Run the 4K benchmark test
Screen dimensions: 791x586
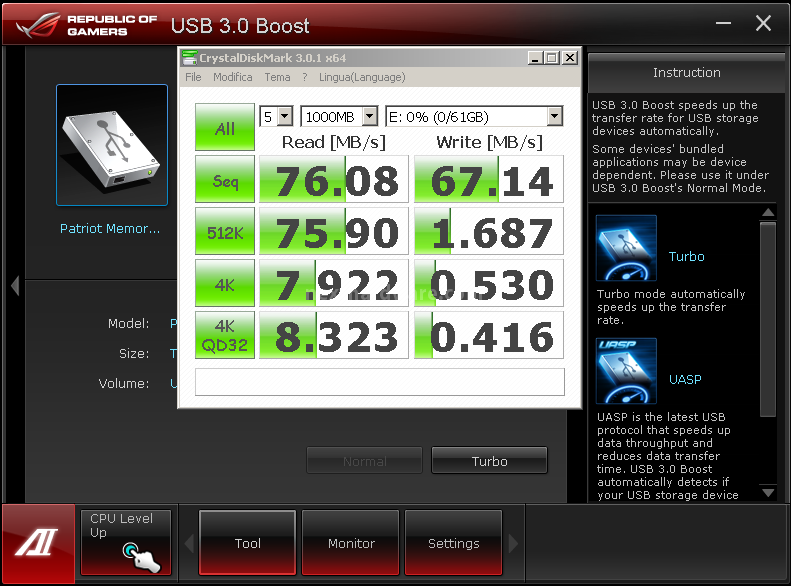click(x=225, y=283)
